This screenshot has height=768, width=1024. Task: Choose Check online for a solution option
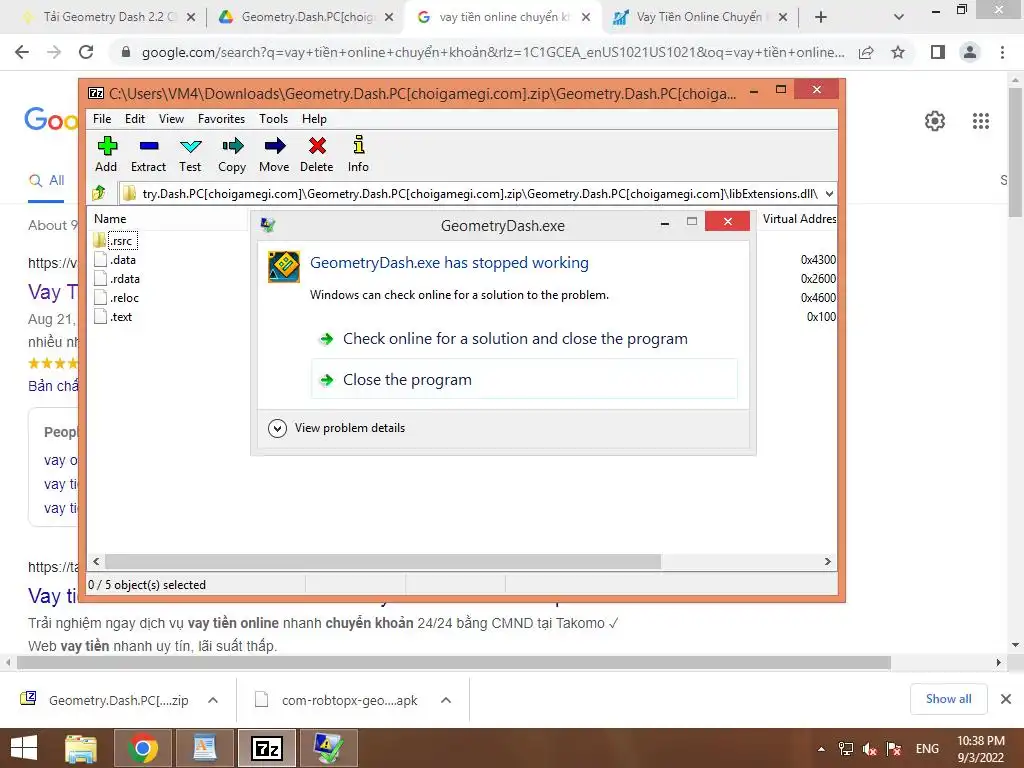pos(515,339)
